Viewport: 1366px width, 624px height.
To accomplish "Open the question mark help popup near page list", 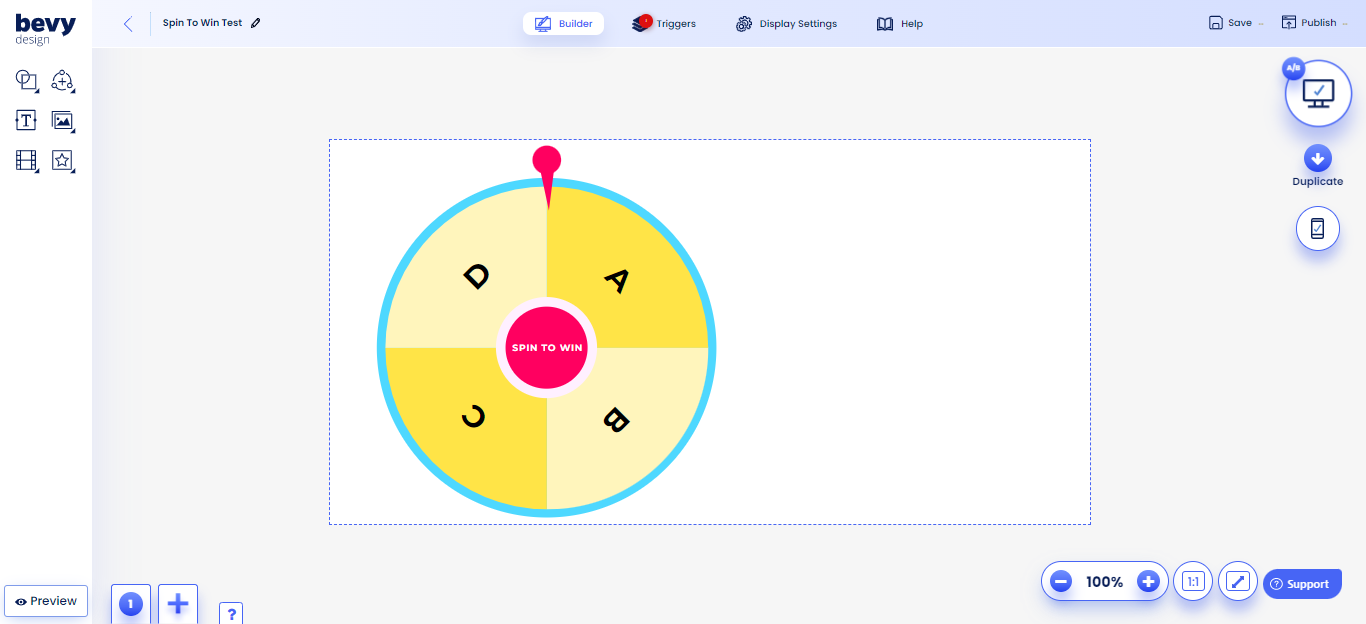I will pyautogui.click(x=231, y=612).
